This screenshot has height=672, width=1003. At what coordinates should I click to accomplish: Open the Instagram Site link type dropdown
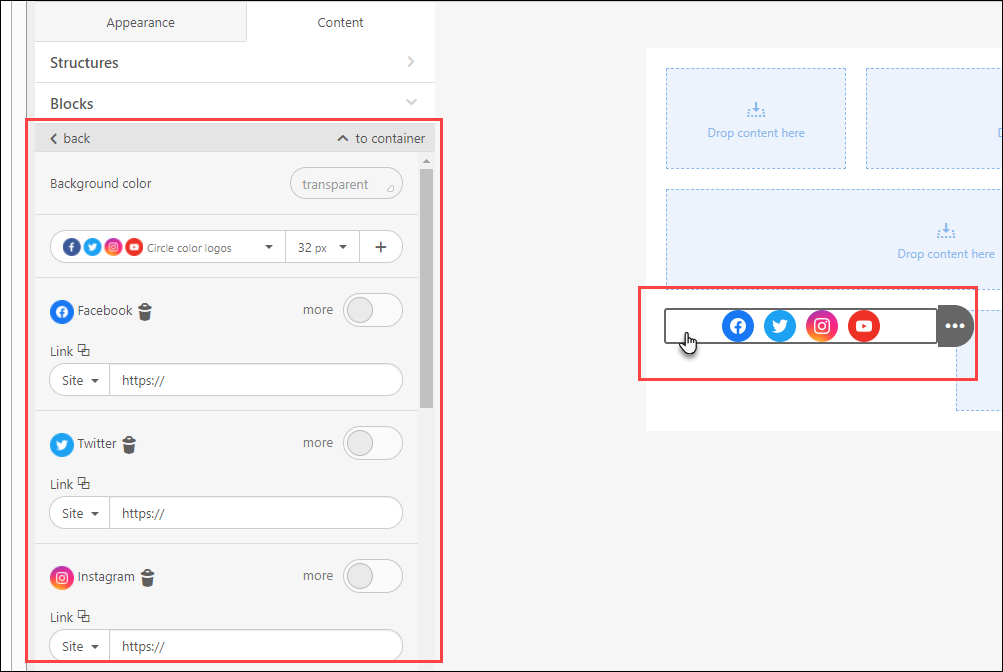pos(80,646)
